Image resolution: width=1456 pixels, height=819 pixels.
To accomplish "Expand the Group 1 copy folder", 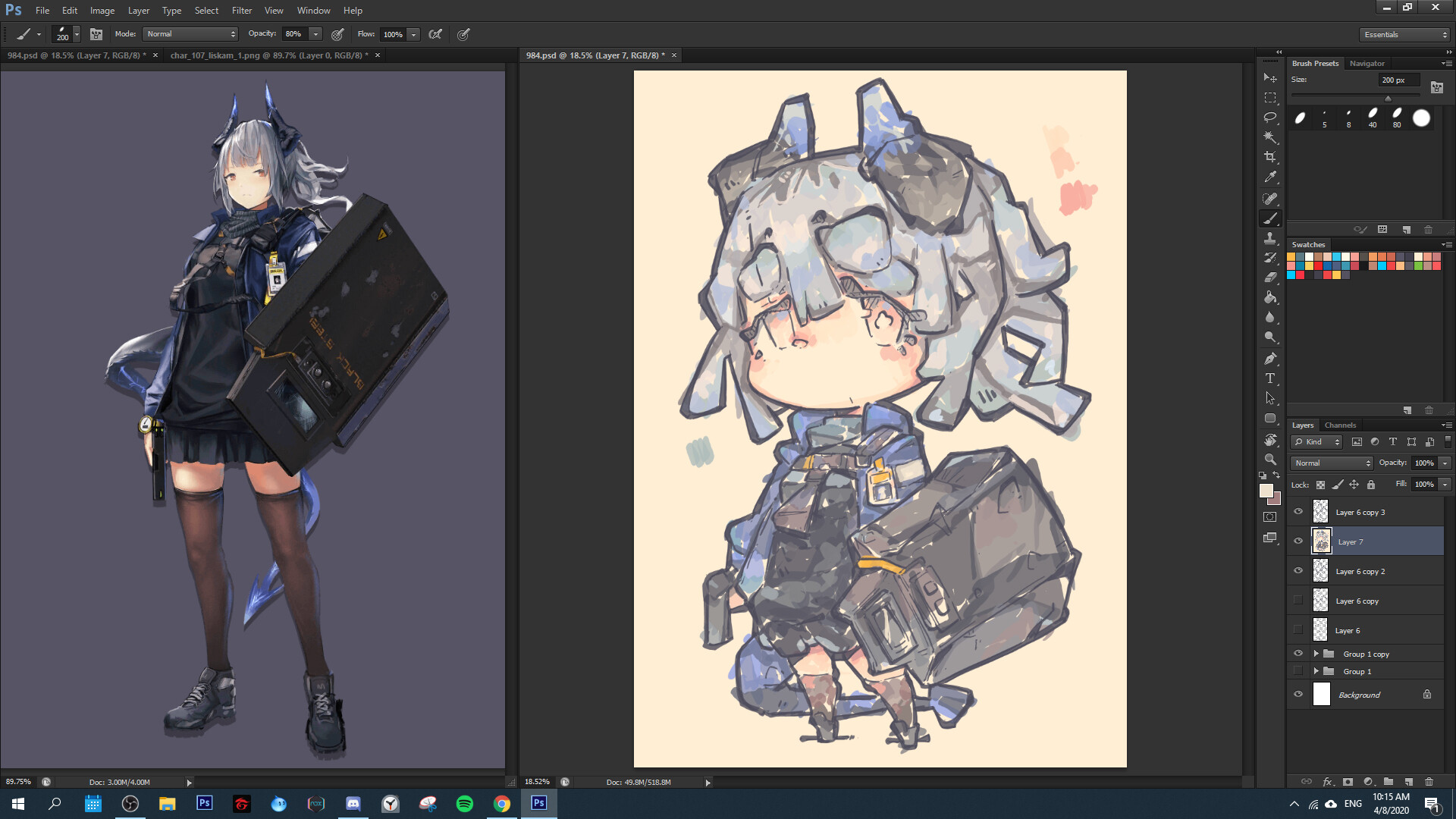I will [x=1316, y=654].
